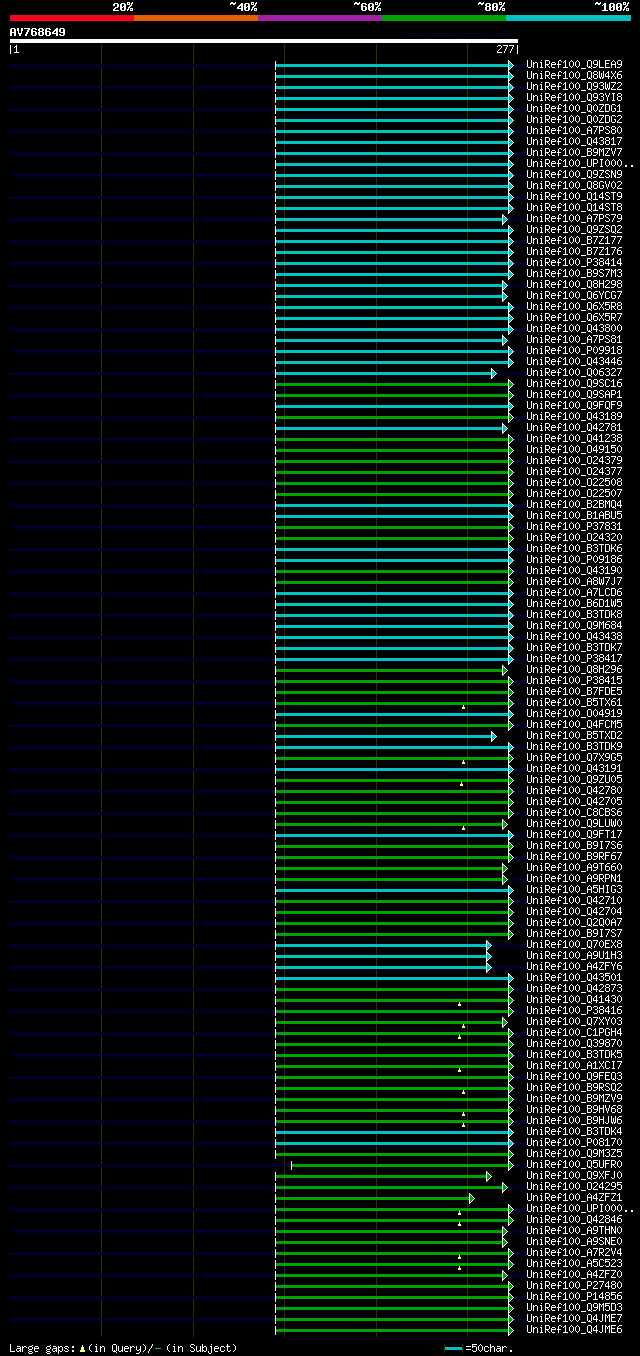This screenshot has height=1356, width=640.
Task: Open hit UniRef100_B7FDE5
Action: (x=574, y=692)
